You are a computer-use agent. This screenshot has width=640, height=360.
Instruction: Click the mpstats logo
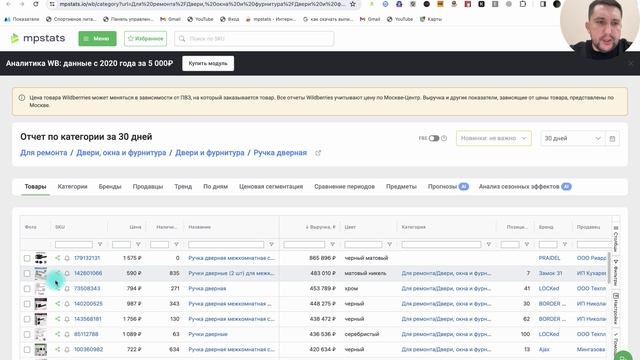pos(38,38)
